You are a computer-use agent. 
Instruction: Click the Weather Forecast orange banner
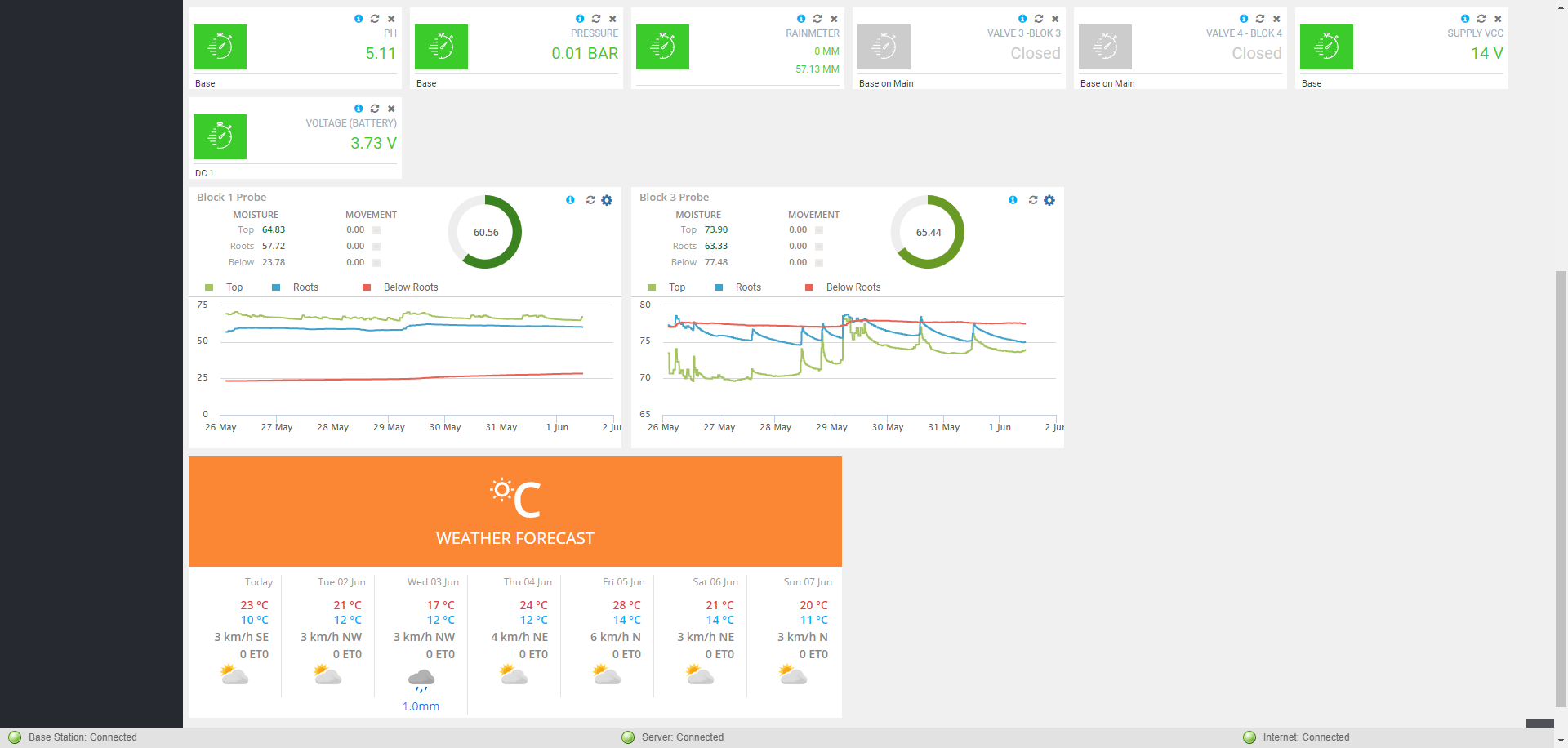click(514, 511)
